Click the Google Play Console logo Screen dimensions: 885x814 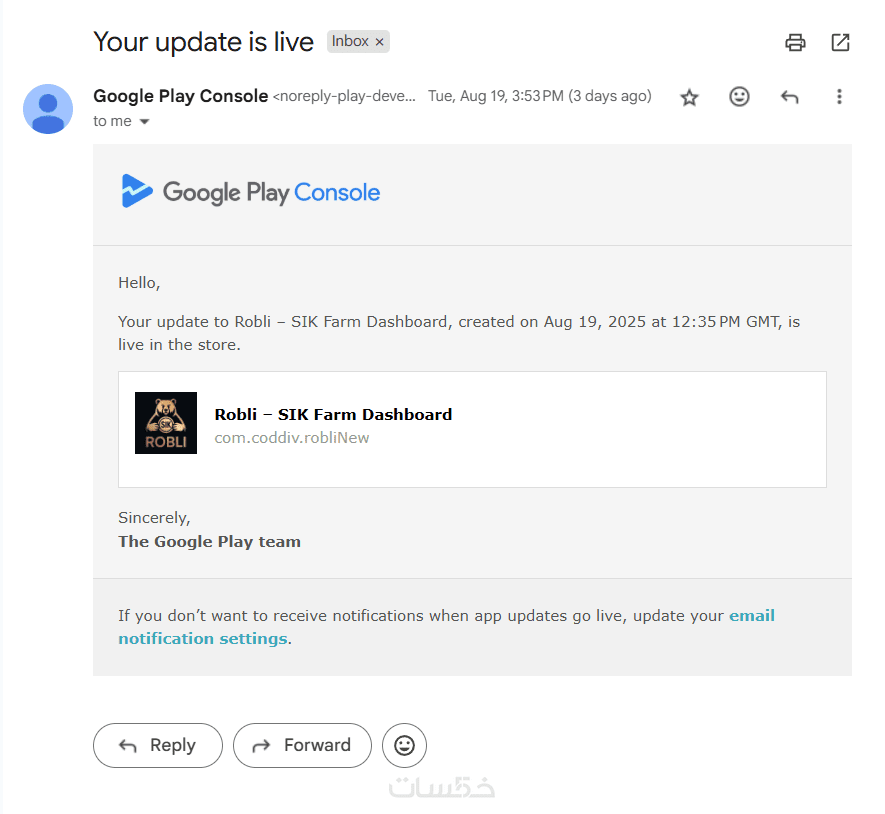(x=251, y=192)
